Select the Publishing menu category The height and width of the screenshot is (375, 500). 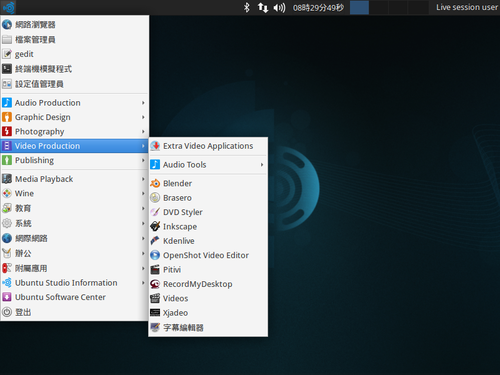(x=74, y=160)
